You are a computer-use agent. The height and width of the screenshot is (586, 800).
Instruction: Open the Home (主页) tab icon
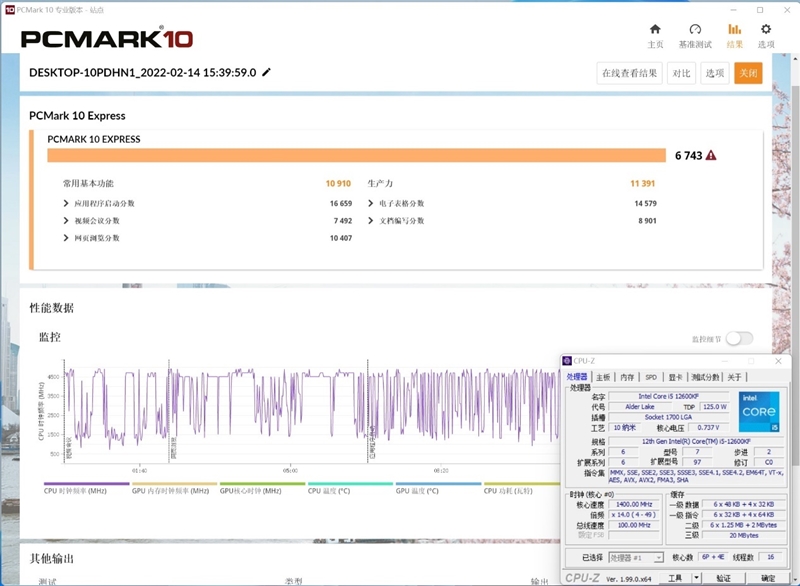coord(655,29)
